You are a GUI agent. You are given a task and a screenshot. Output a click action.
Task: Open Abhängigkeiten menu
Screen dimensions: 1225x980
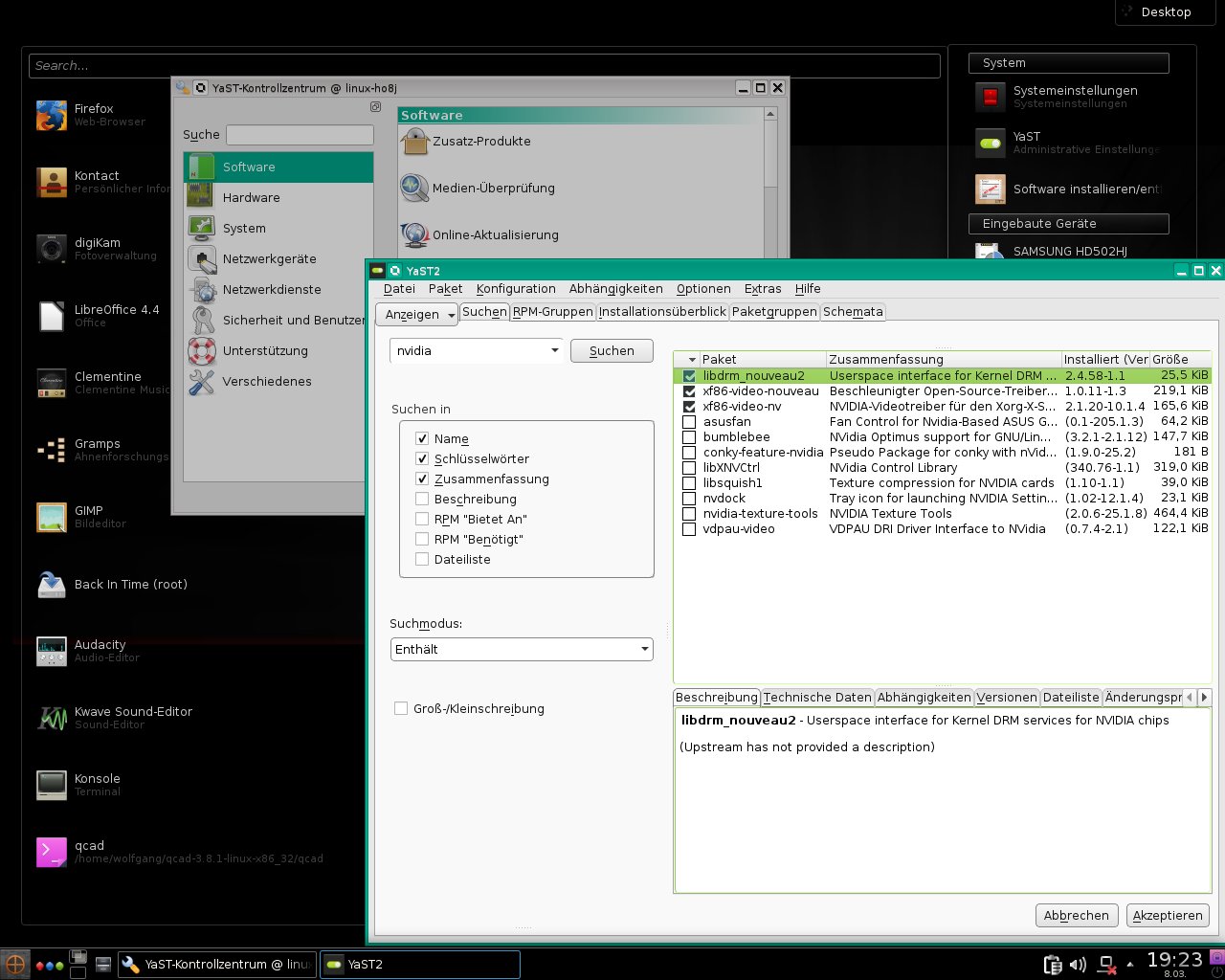(x=615, y=288)
